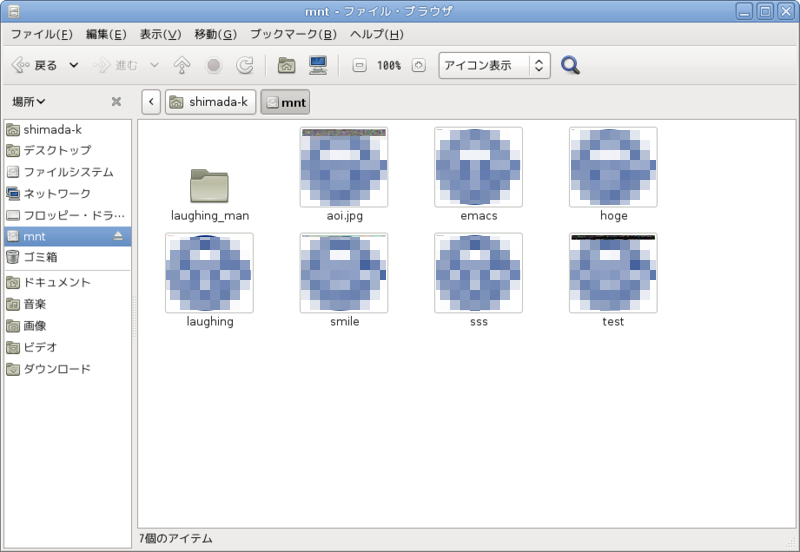Open ネットワーク in the sidebar
Viewport: 800px width, 552px height.
click(x=67, y=193)
